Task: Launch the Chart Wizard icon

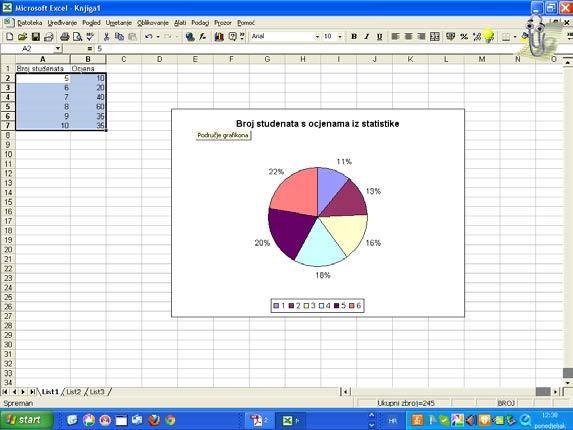Action: pos(219,37)
